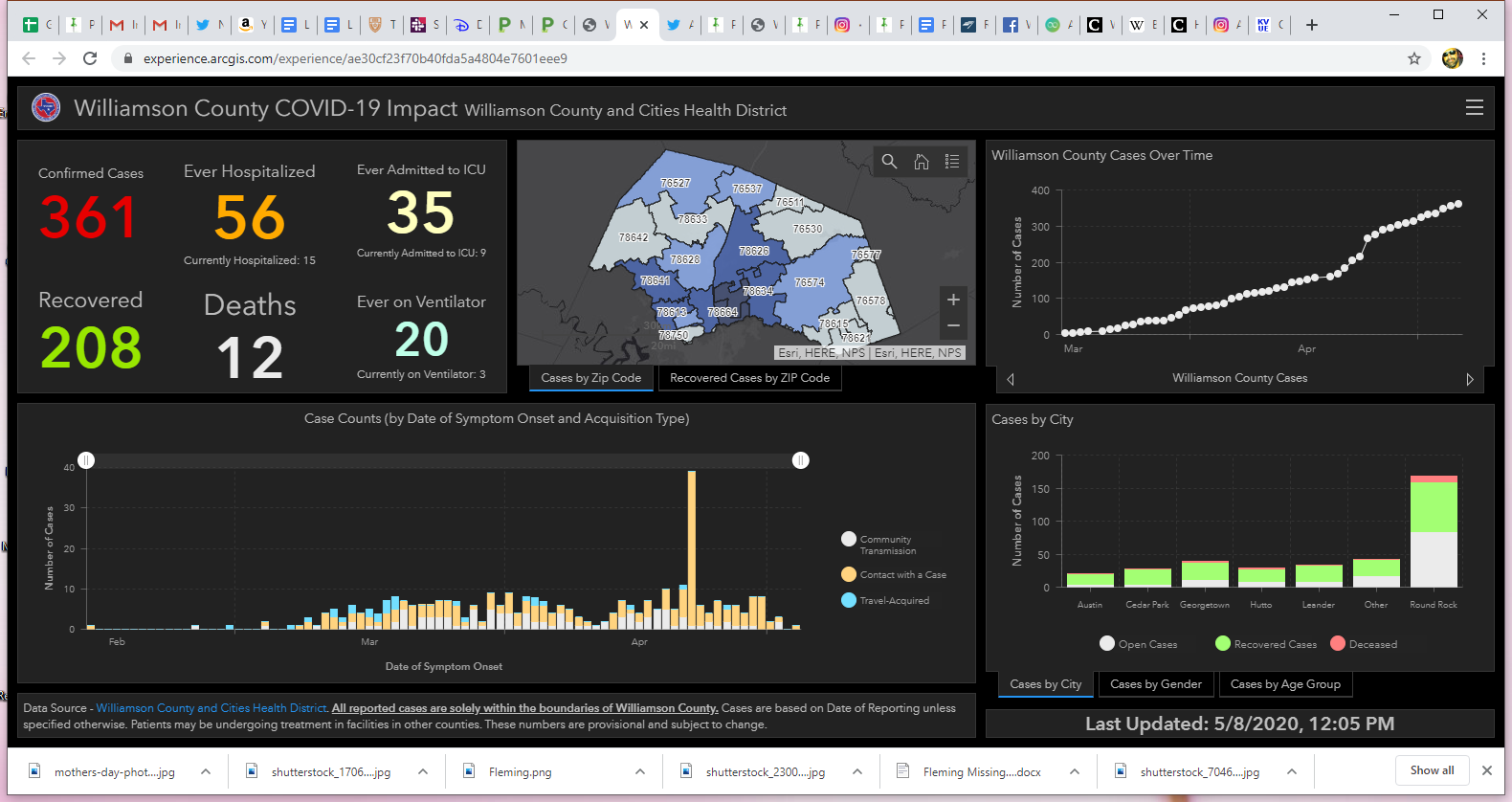Expand options for Fleming.png download
Viewport: 1512px width, 802px height.
coord(640,771)
